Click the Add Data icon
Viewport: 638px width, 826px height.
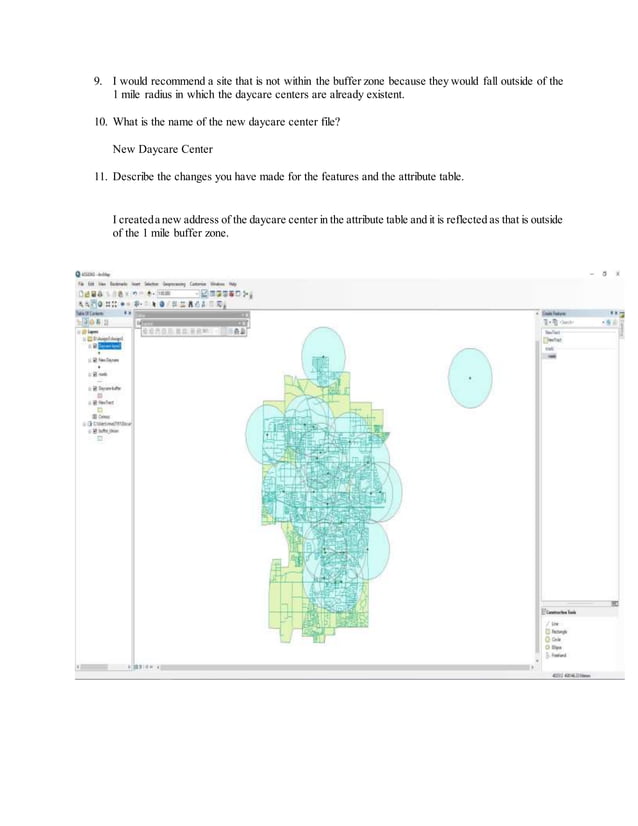[x=150, y=294]
